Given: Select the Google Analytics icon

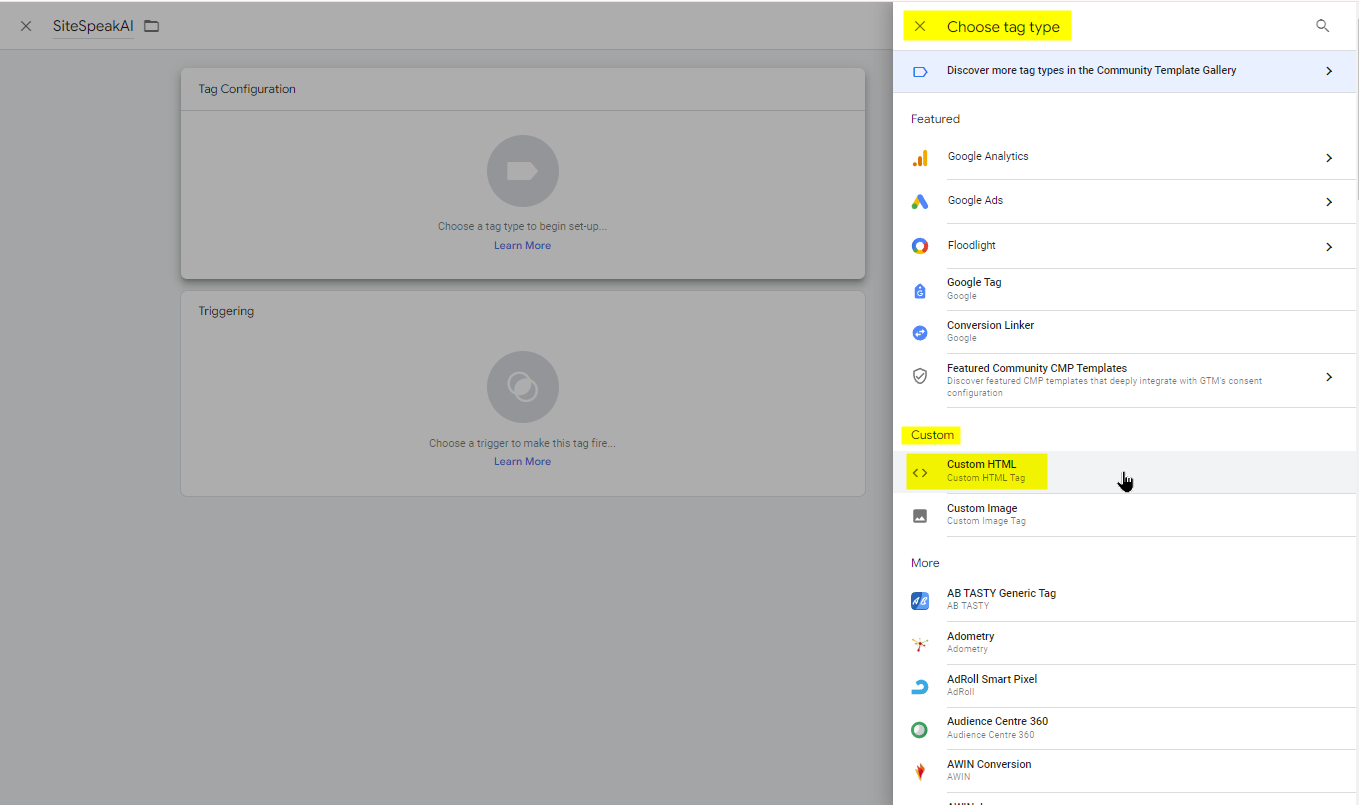Looking at the screenshot, I should tap(920, 158).
